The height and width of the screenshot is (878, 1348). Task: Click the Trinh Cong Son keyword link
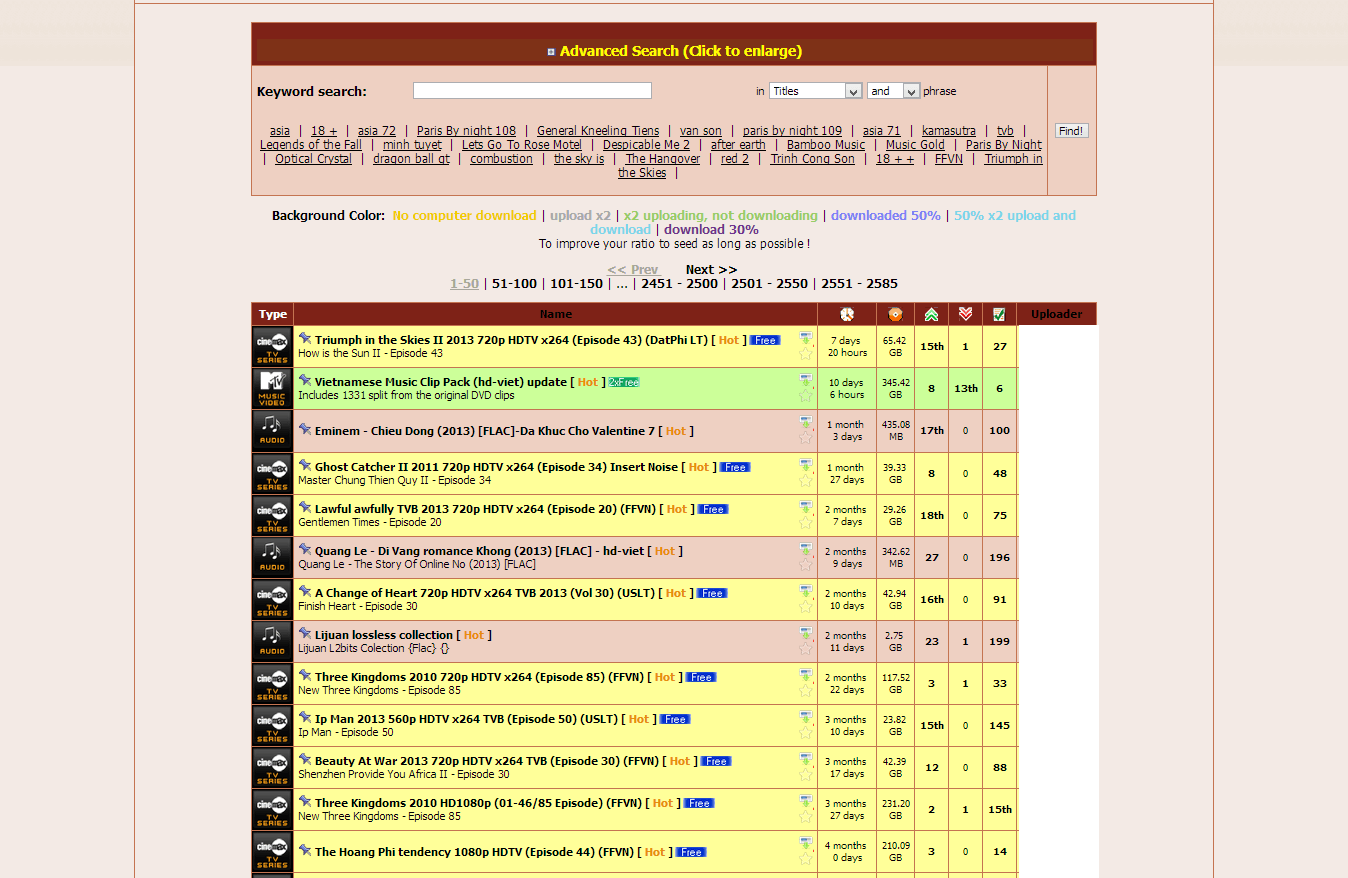tap(812, 159)
